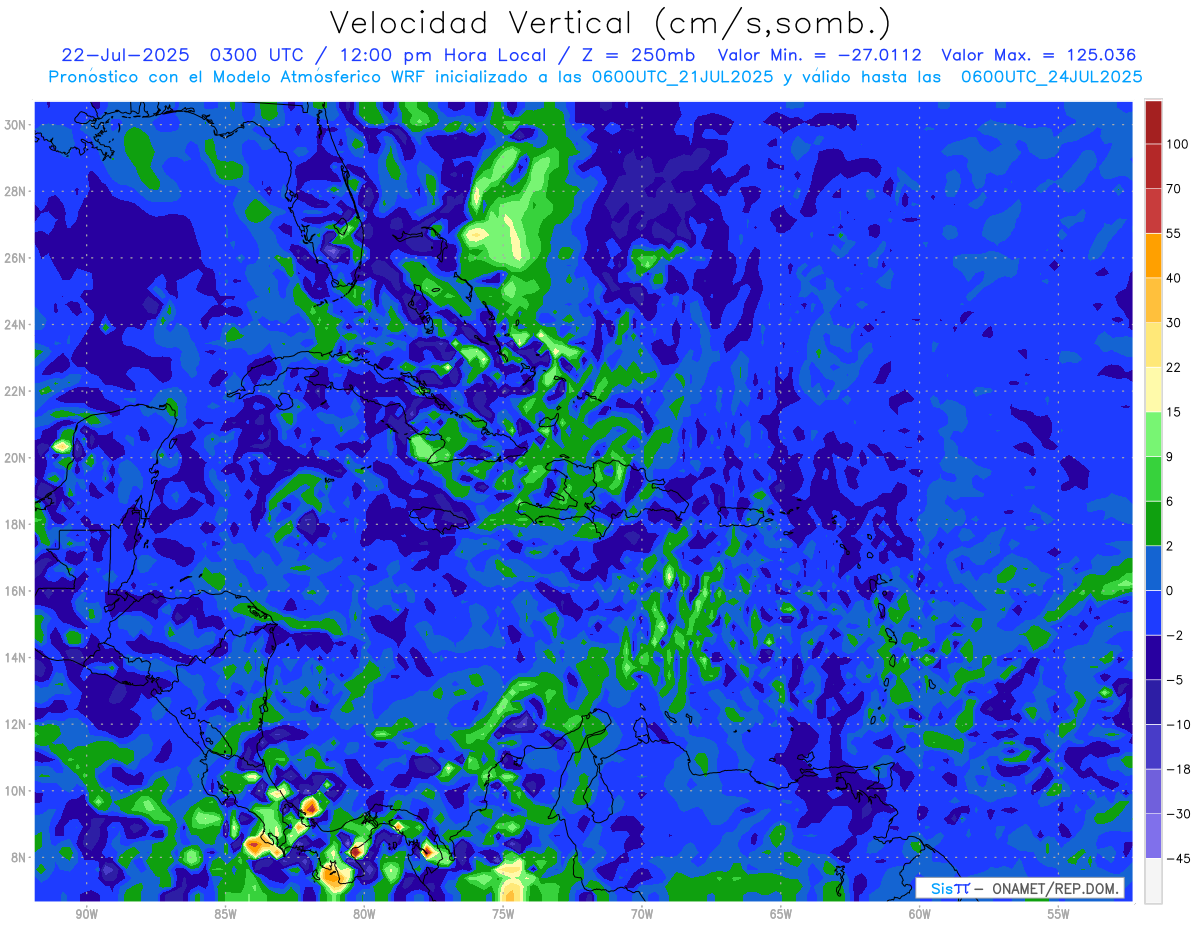The image size is (1200, 927).
Task: Click the '30N' latitude label
Action: tap(16, 125)
